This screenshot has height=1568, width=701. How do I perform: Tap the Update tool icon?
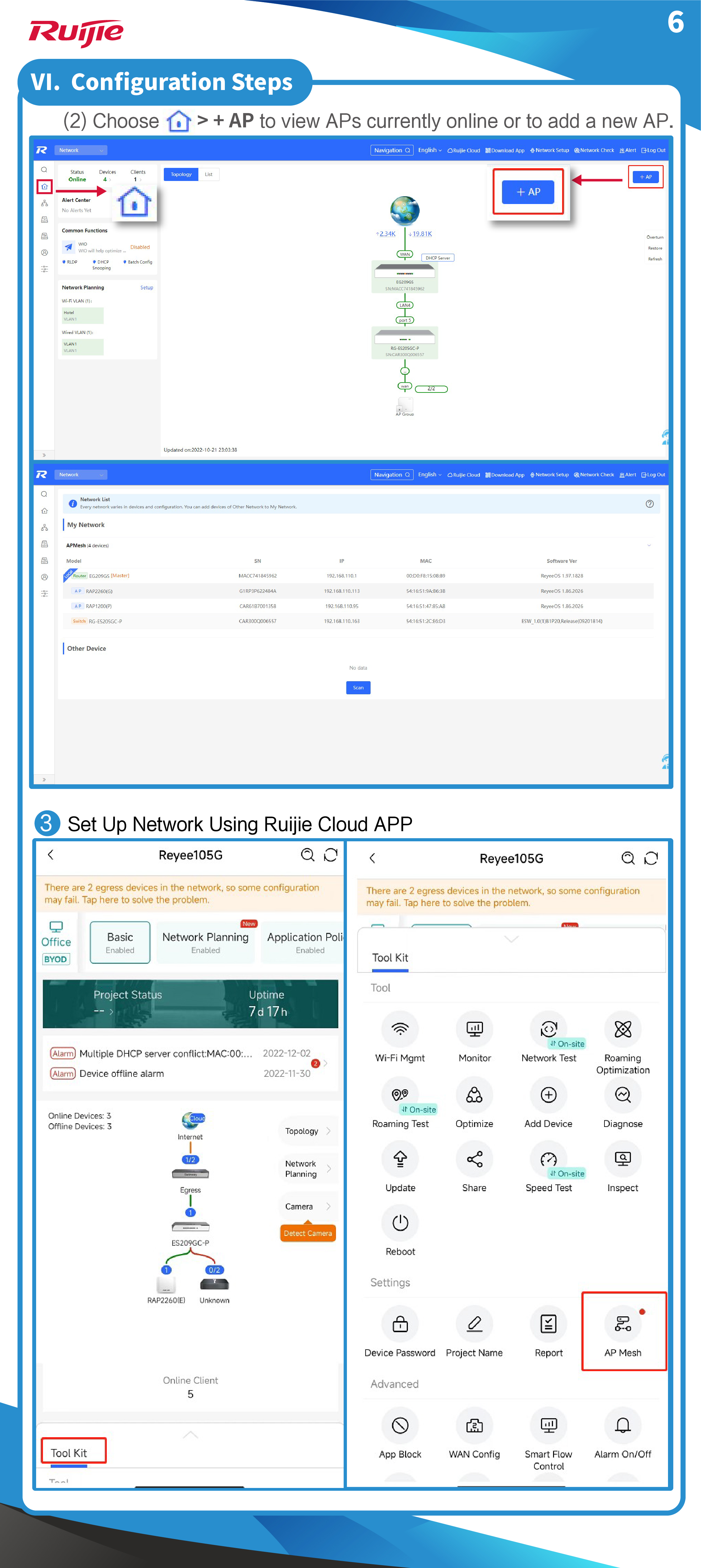click(400, 1159)
